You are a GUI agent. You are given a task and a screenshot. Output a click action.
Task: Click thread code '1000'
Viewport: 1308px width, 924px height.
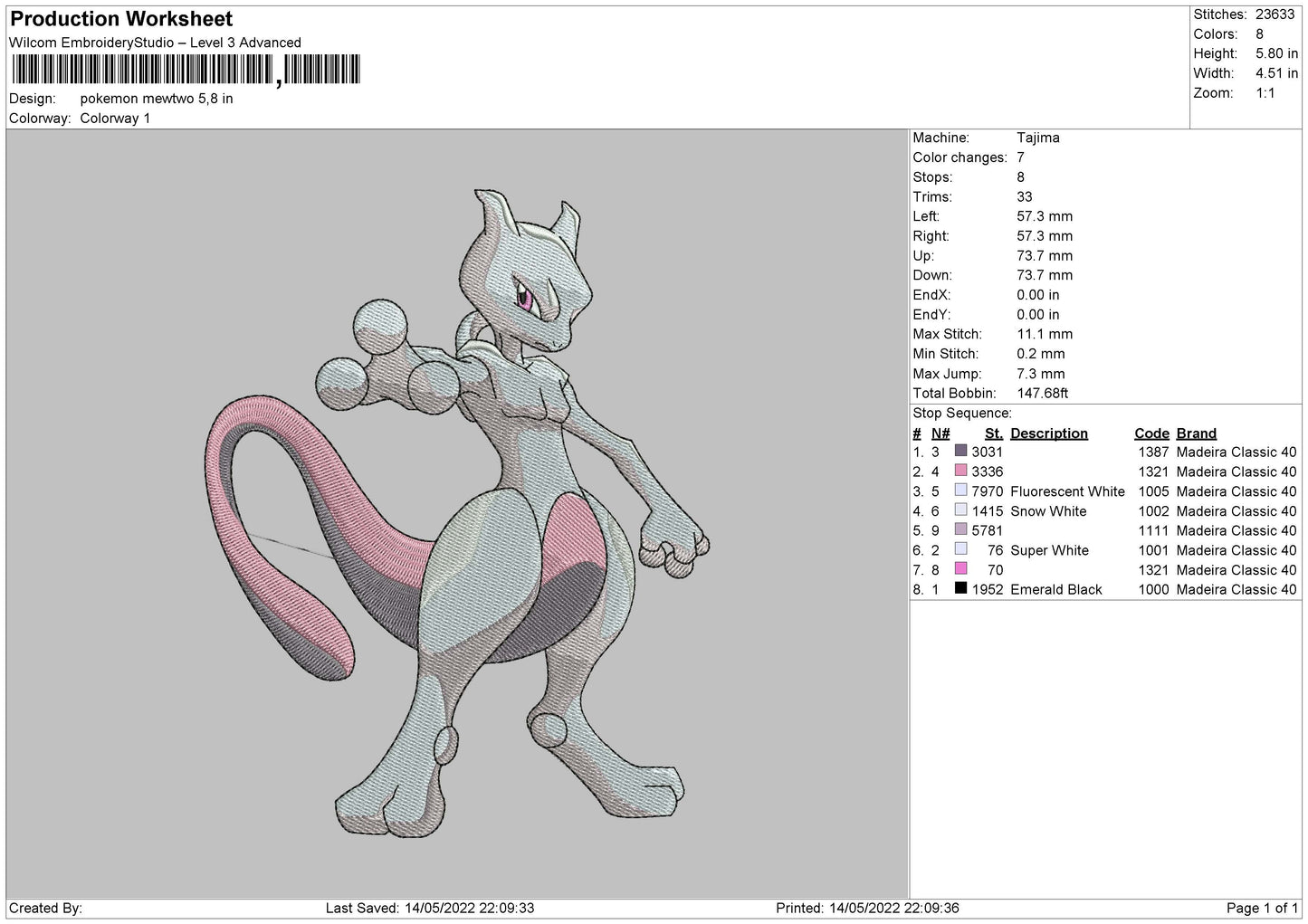tap(1153, 589)
